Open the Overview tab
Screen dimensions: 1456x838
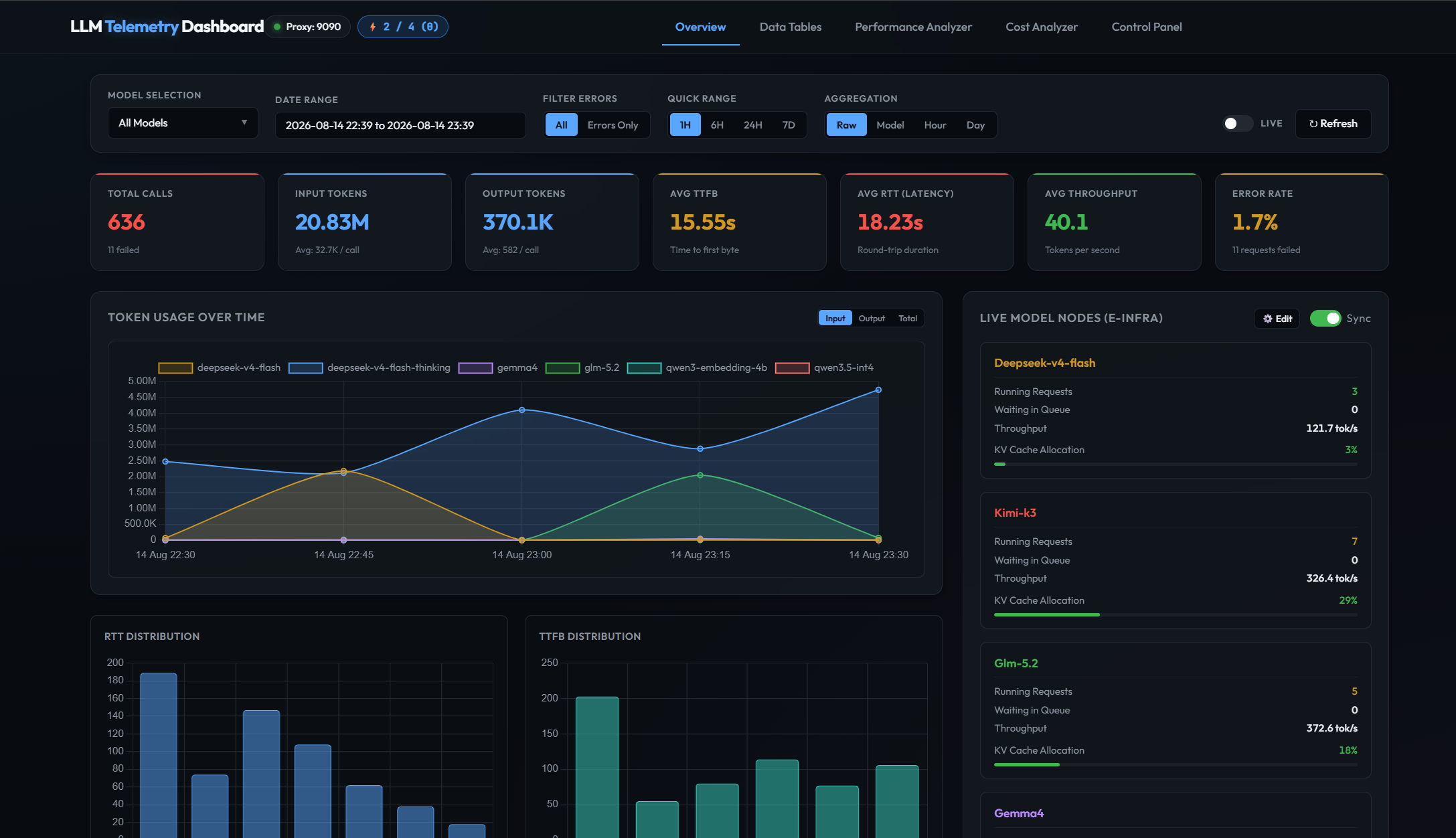click(700, 27)
